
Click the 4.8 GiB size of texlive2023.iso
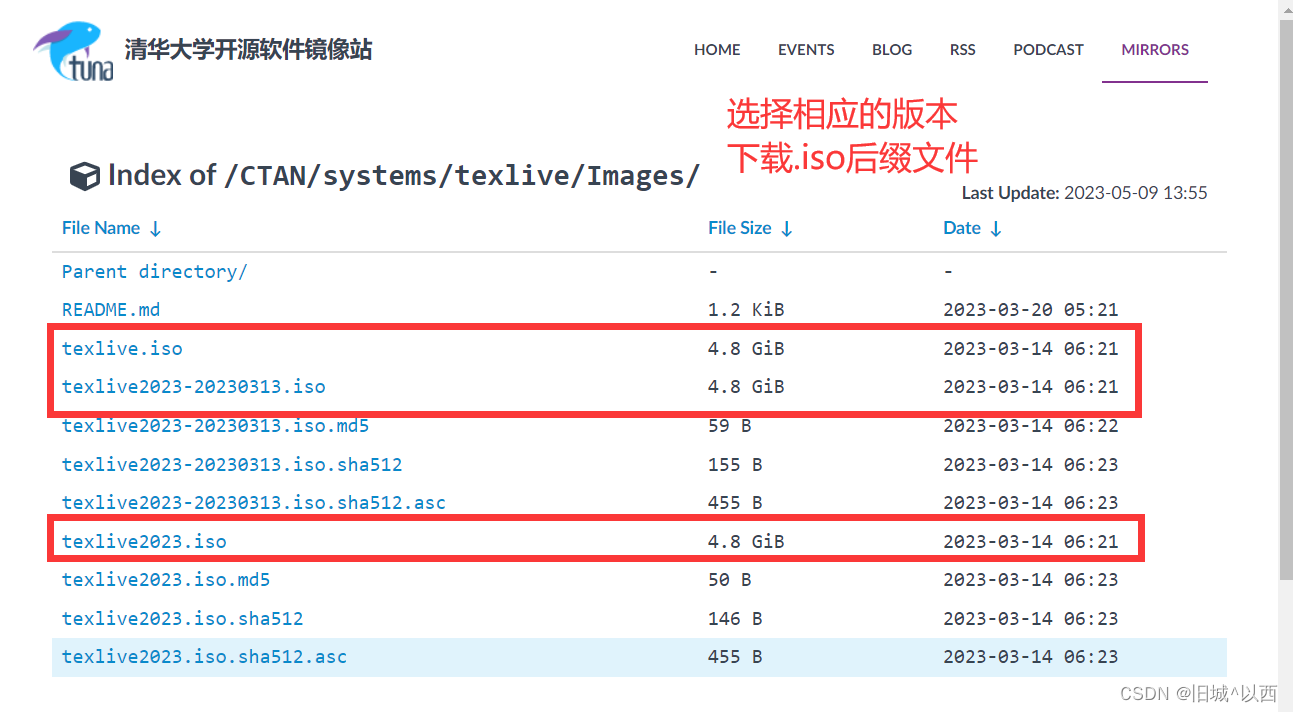(746, 541)
